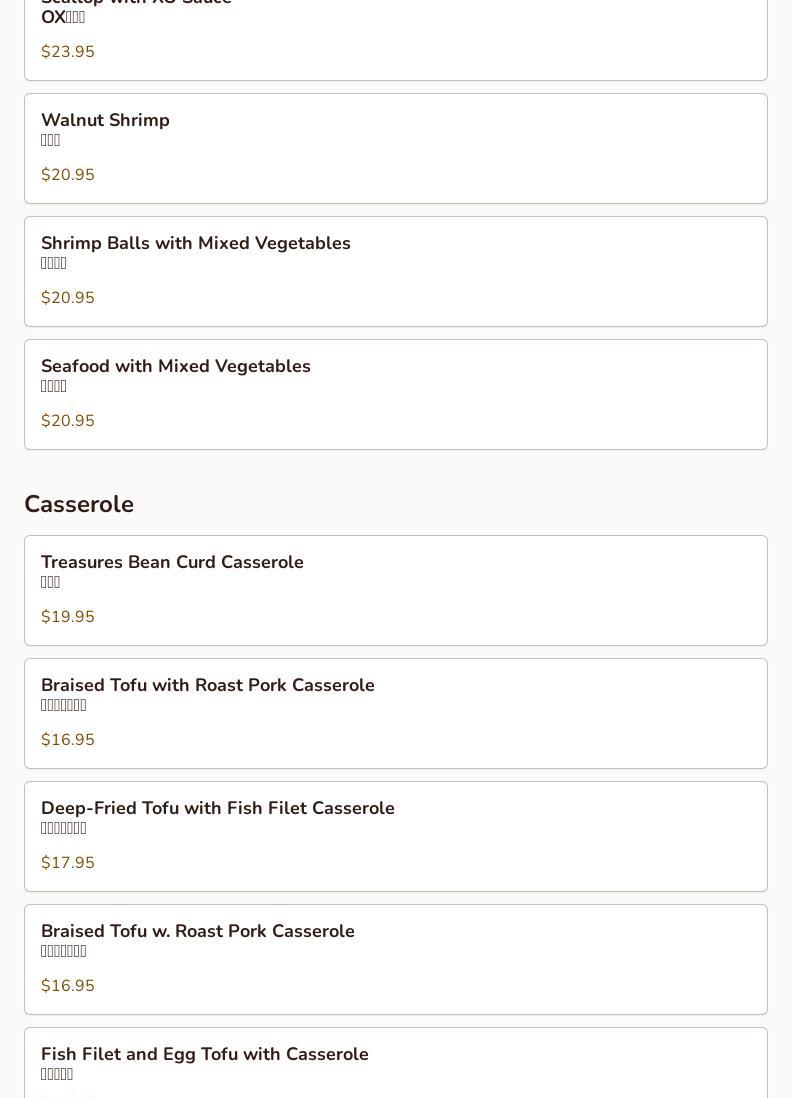Click the $20.95 price under Walnut Shrimp
The height and width of the screenshot is (1098, 792).
(68, 175)
